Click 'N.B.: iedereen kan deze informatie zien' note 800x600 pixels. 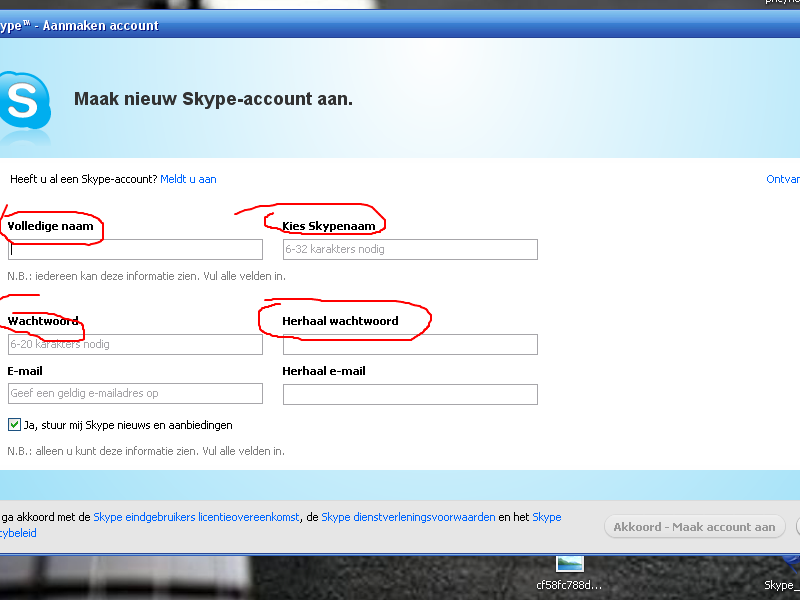point(146,276)
